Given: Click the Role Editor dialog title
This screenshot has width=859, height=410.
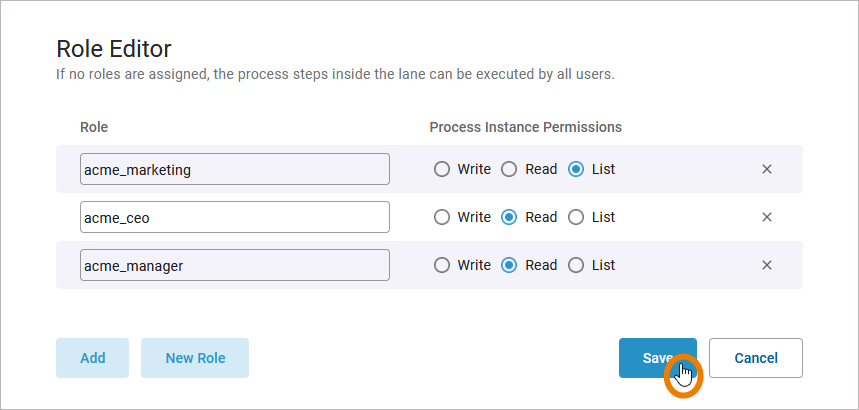Looking at the screenshot, I should pos(114,48).
